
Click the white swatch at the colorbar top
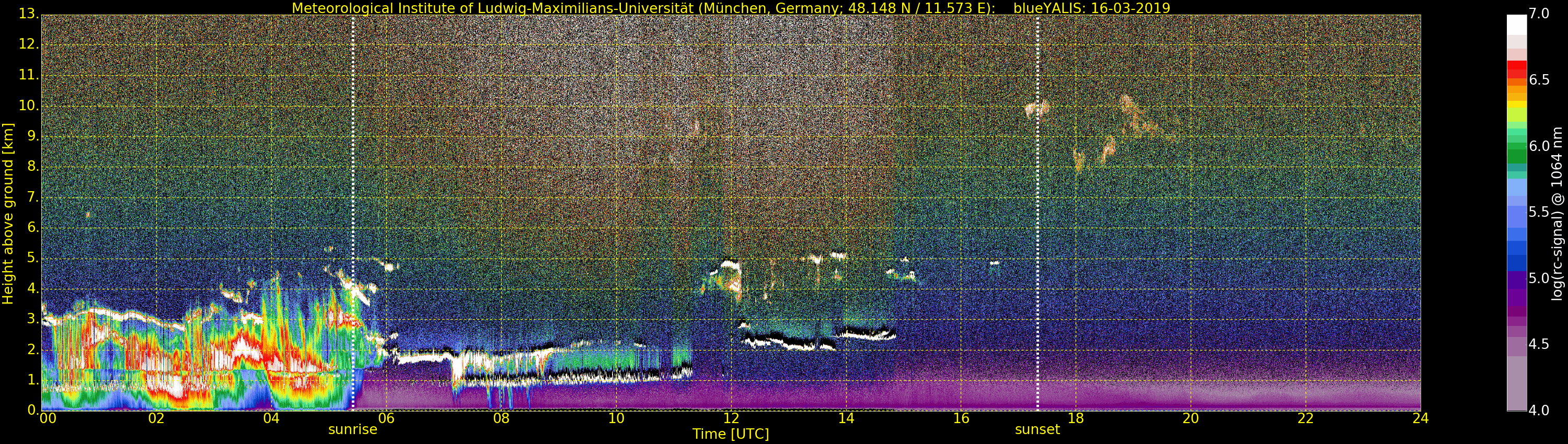1516,25
